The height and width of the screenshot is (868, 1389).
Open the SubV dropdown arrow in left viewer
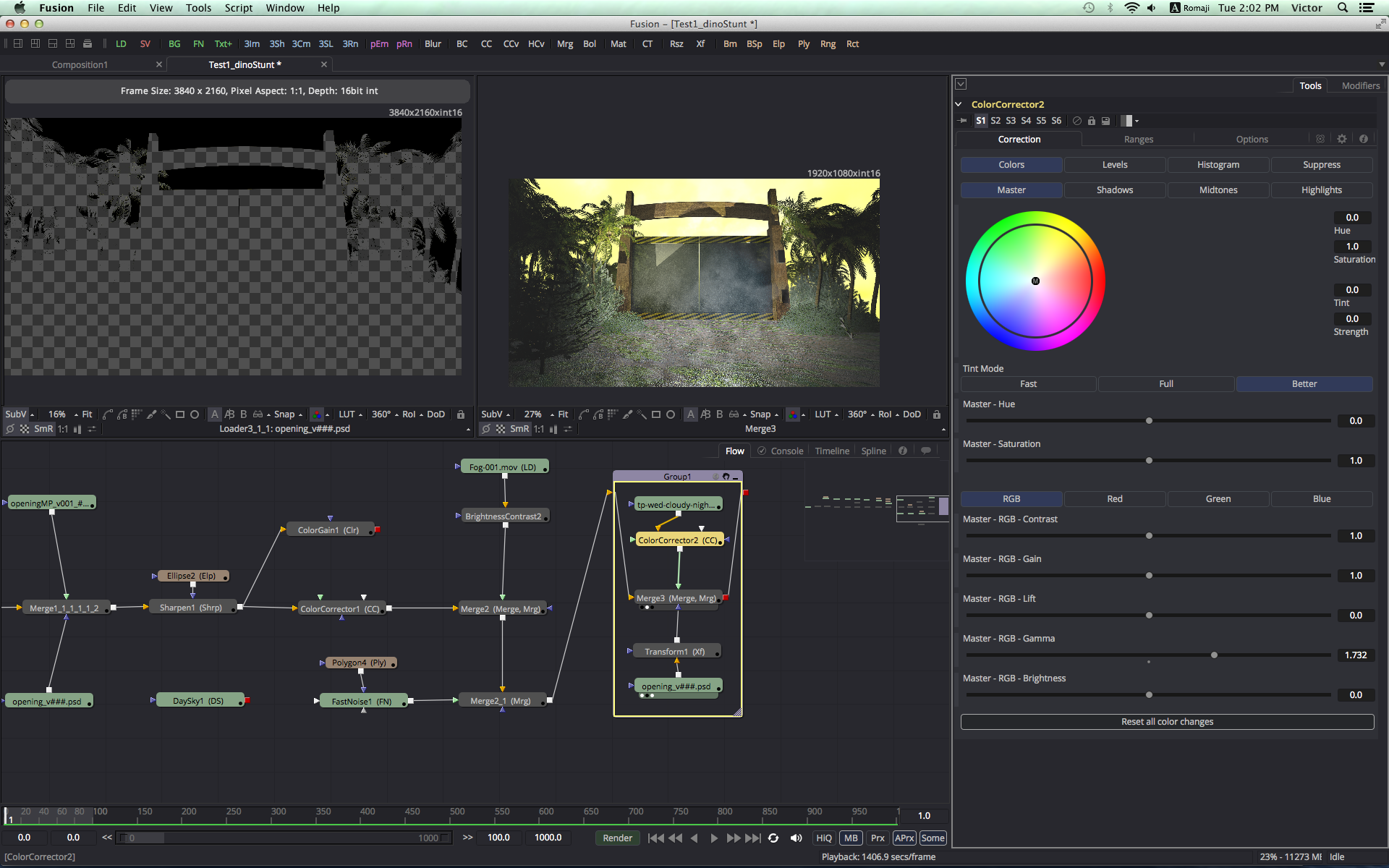pos(33,415)
